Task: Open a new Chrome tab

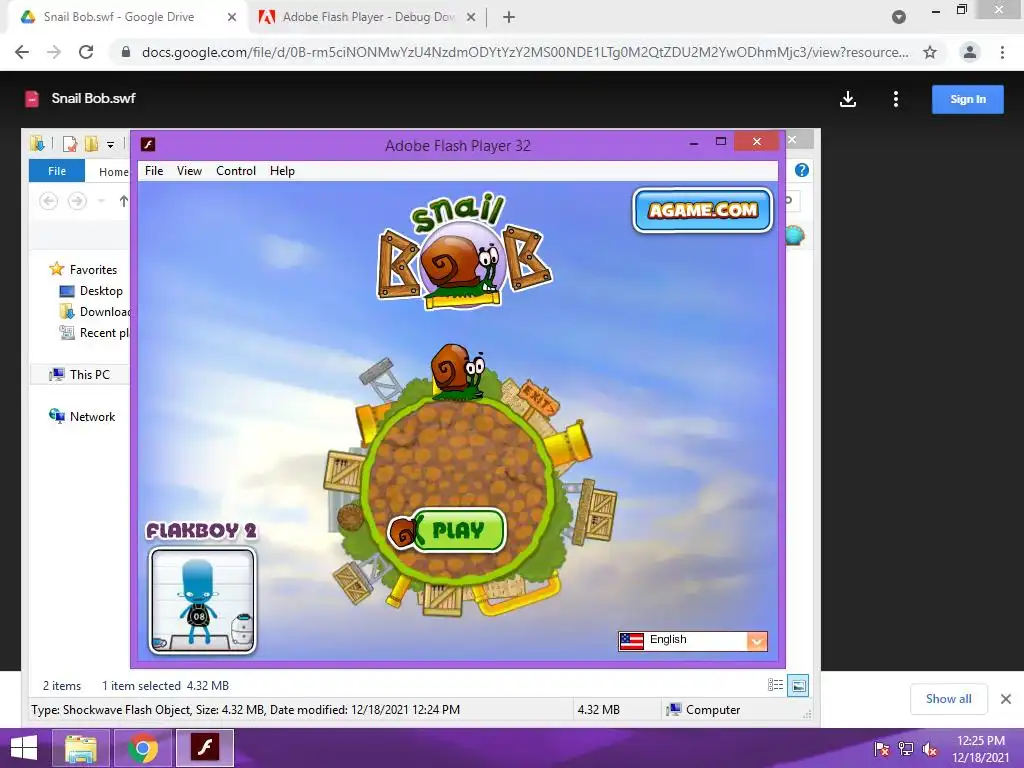Action: point(509,18)
